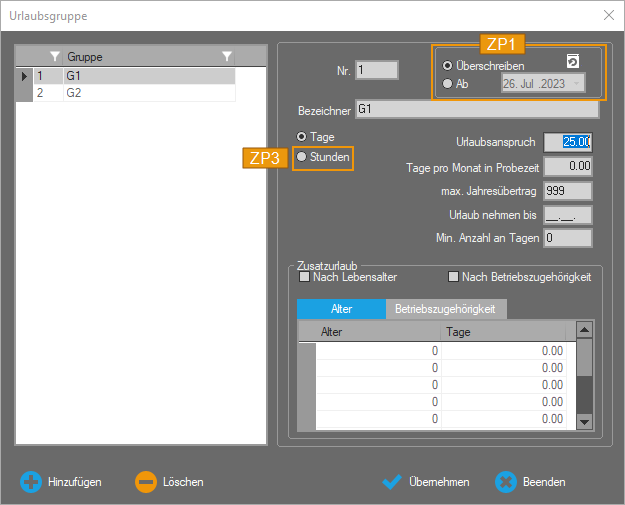Click the blue checkmark Übernehmen icon
Screen dimensions: 625x505
tap(393, 482)
